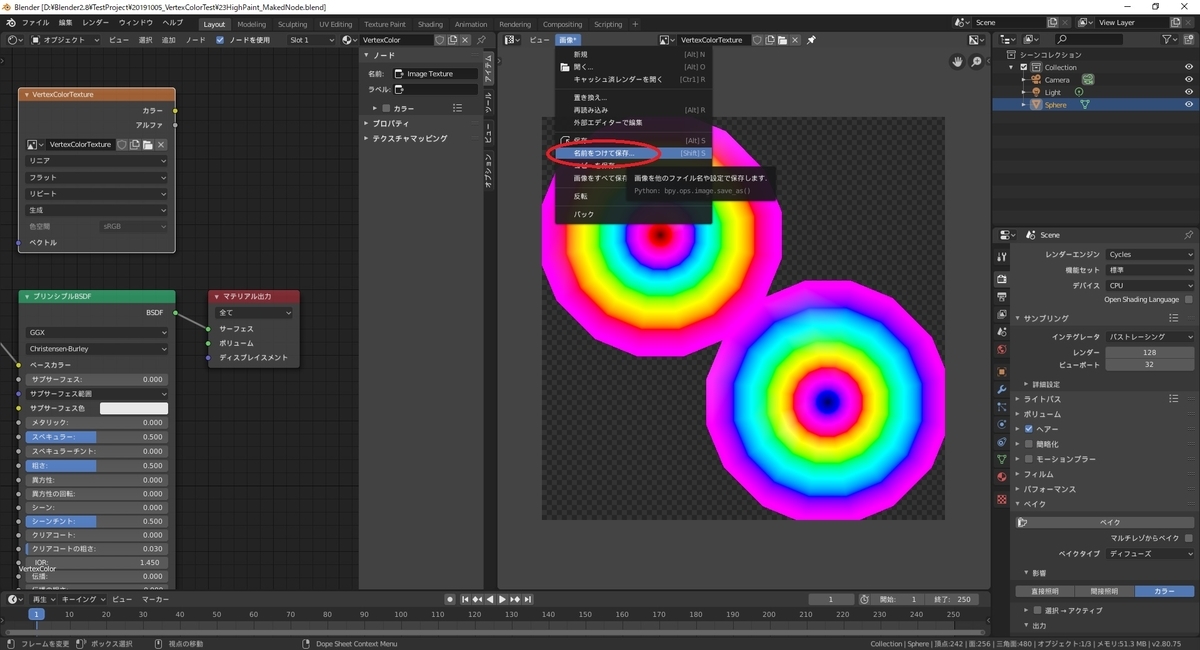Enable the 簡略化 checkbox
This screenshot has height=650, width=1200.
pyautogui.click(x=1029, y=443)
